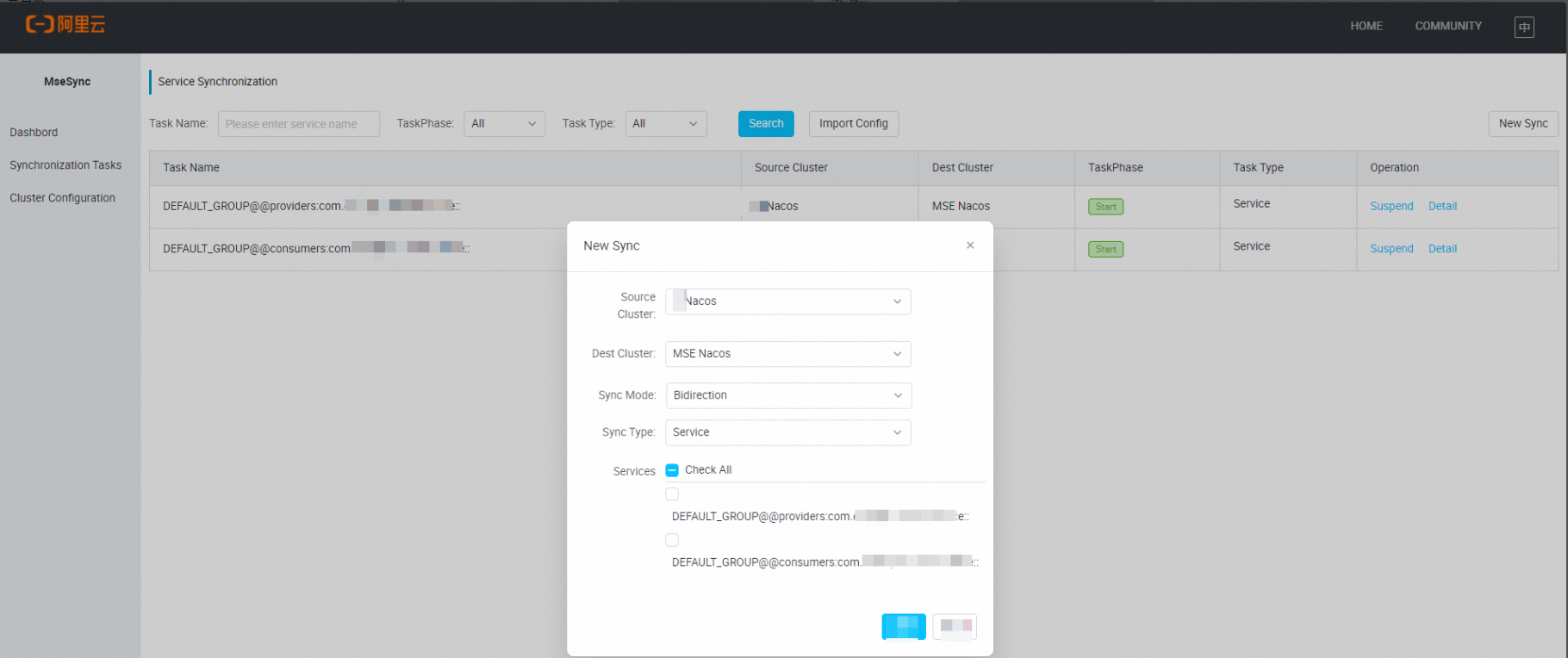This screenshot has width=1568, height=658.
Task: Click the white cancel button in dialog
Action: tap(955, 626)
